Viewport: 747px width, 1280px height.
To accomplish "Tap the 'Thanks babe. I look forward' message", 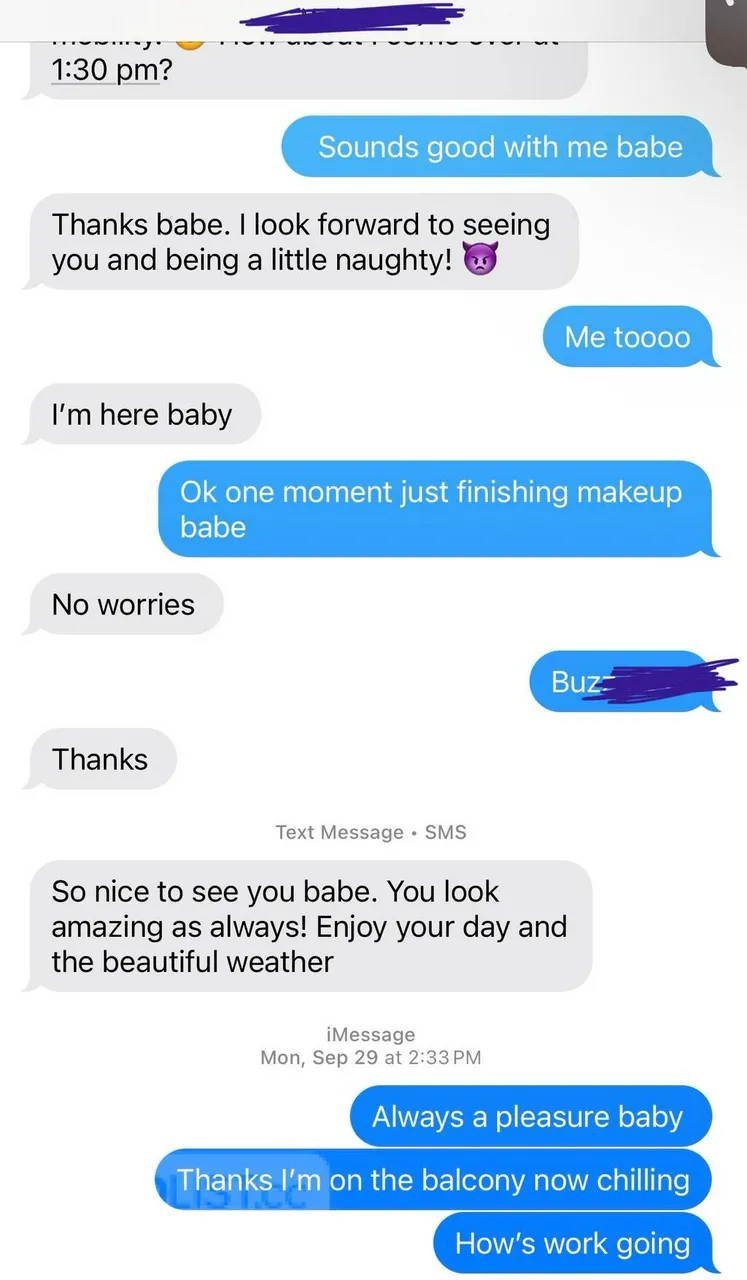I will pos(302,242).
